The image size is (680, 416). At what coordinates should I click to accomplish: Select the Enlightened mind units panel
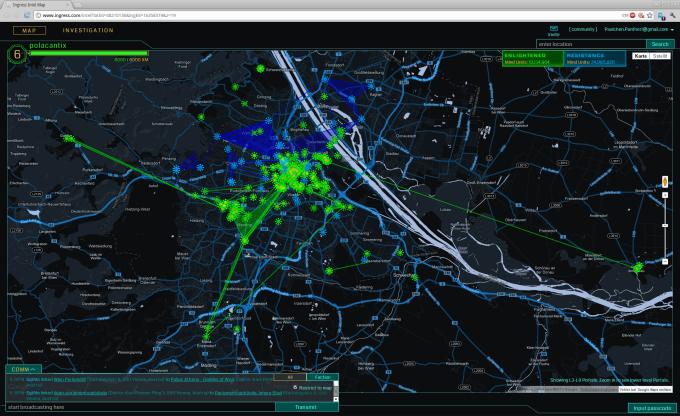coord(533,59)
